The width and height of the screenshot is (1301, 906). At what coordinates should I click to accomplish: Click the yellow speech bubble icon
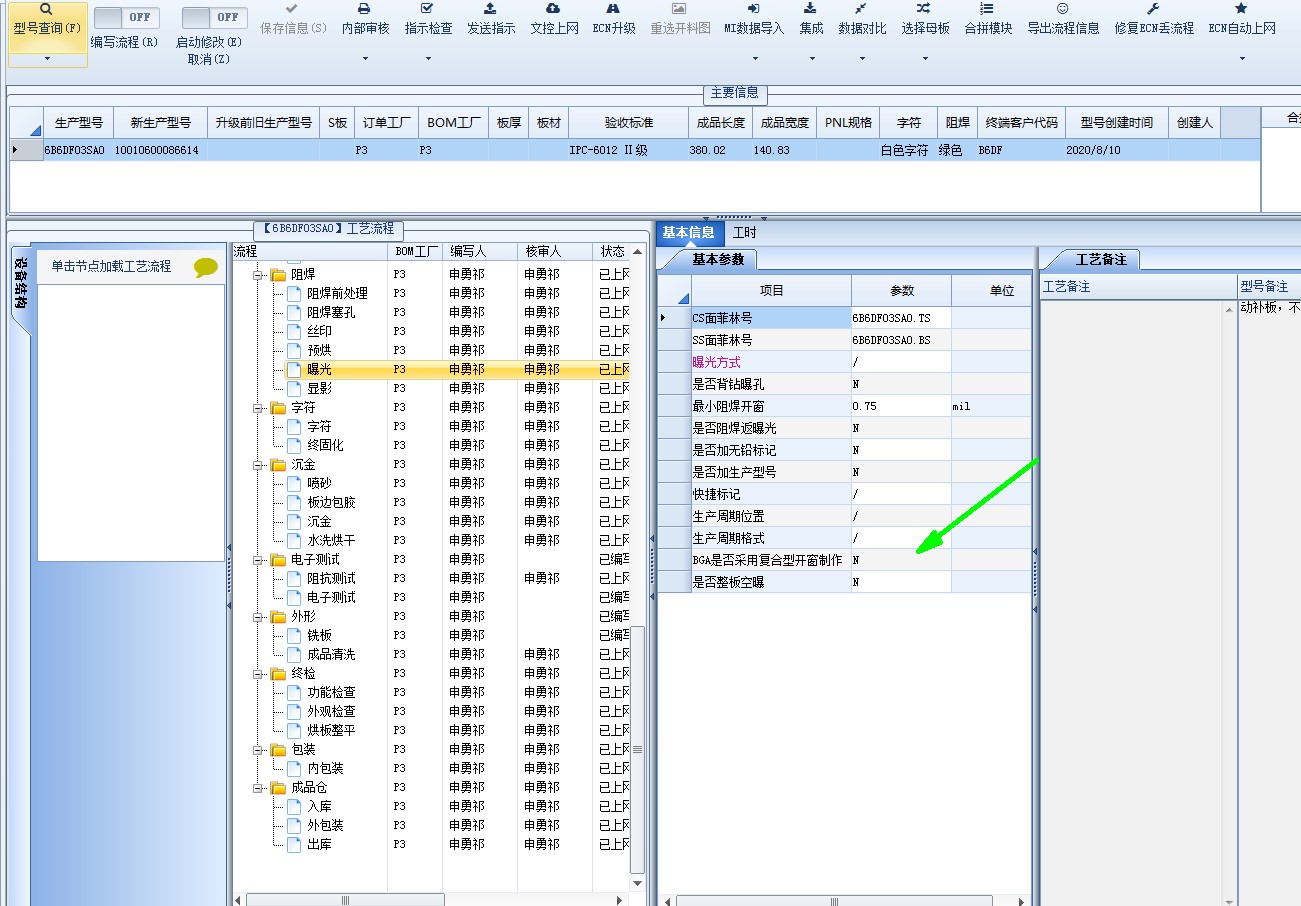[x=206, y=268]
